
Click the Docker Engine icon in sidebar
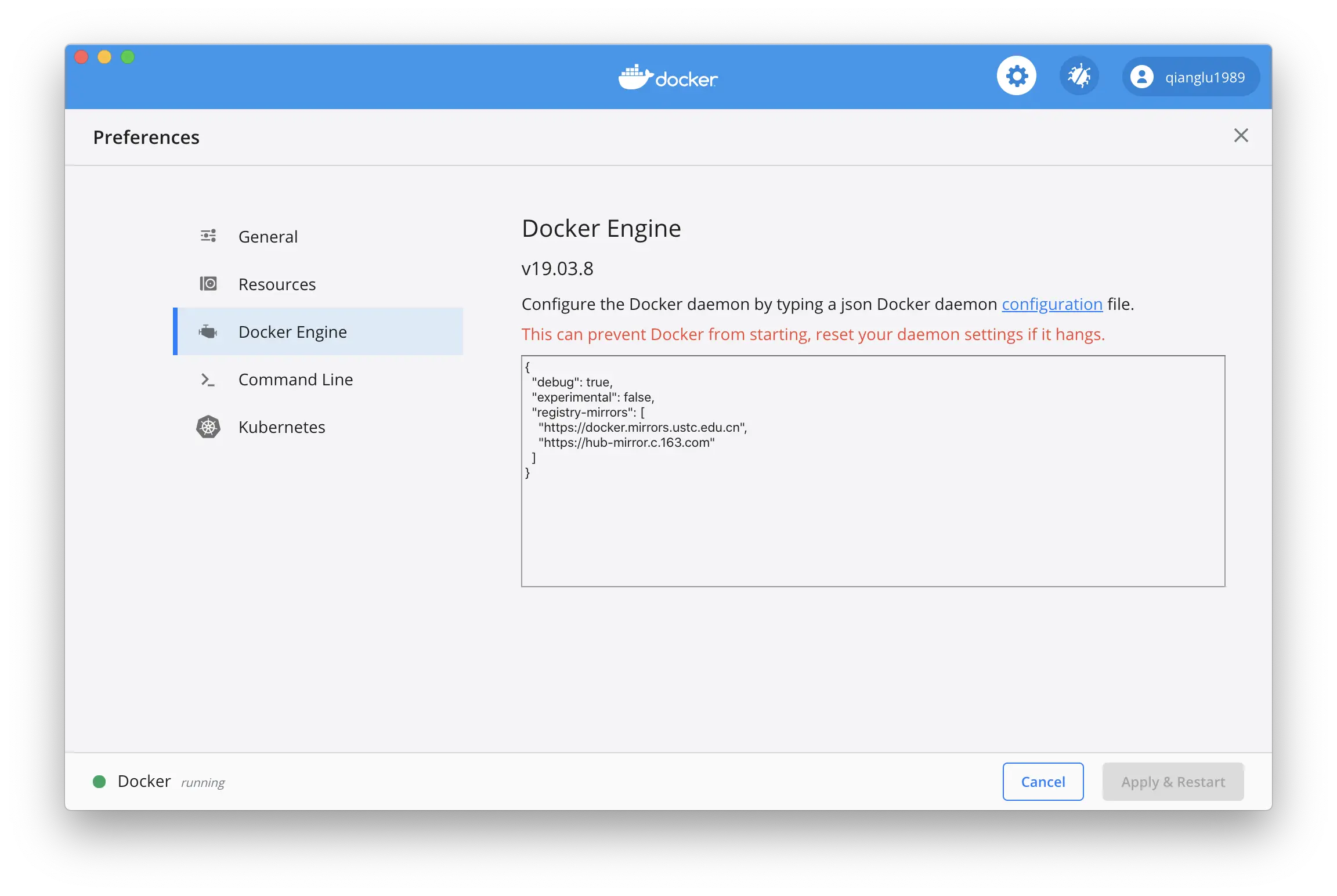pos(208,332)
